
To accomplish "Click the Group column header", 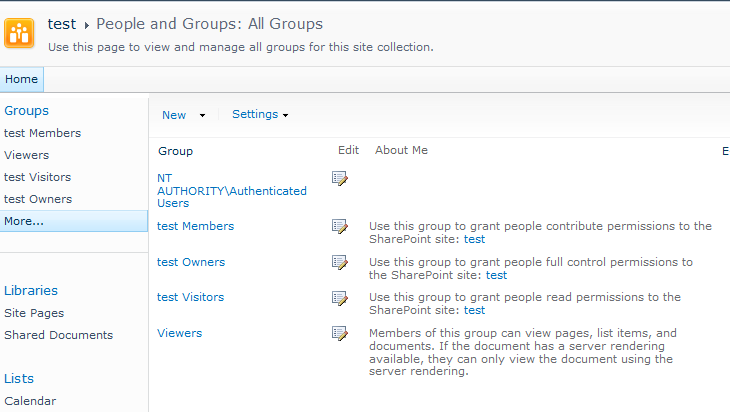I will [176, 151].
